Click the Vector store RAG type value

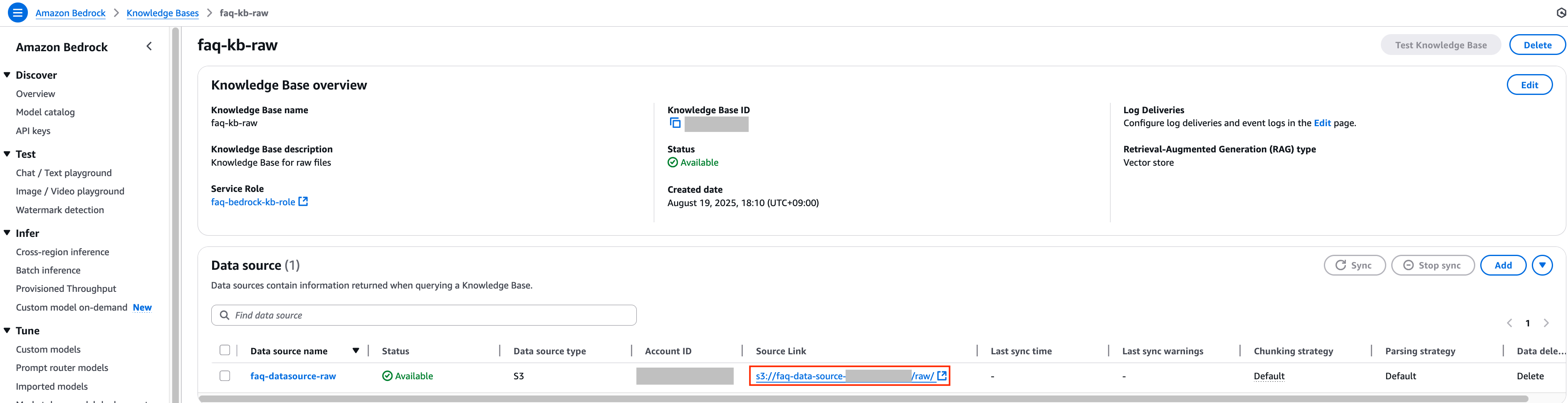click(x=1148, y=163)
